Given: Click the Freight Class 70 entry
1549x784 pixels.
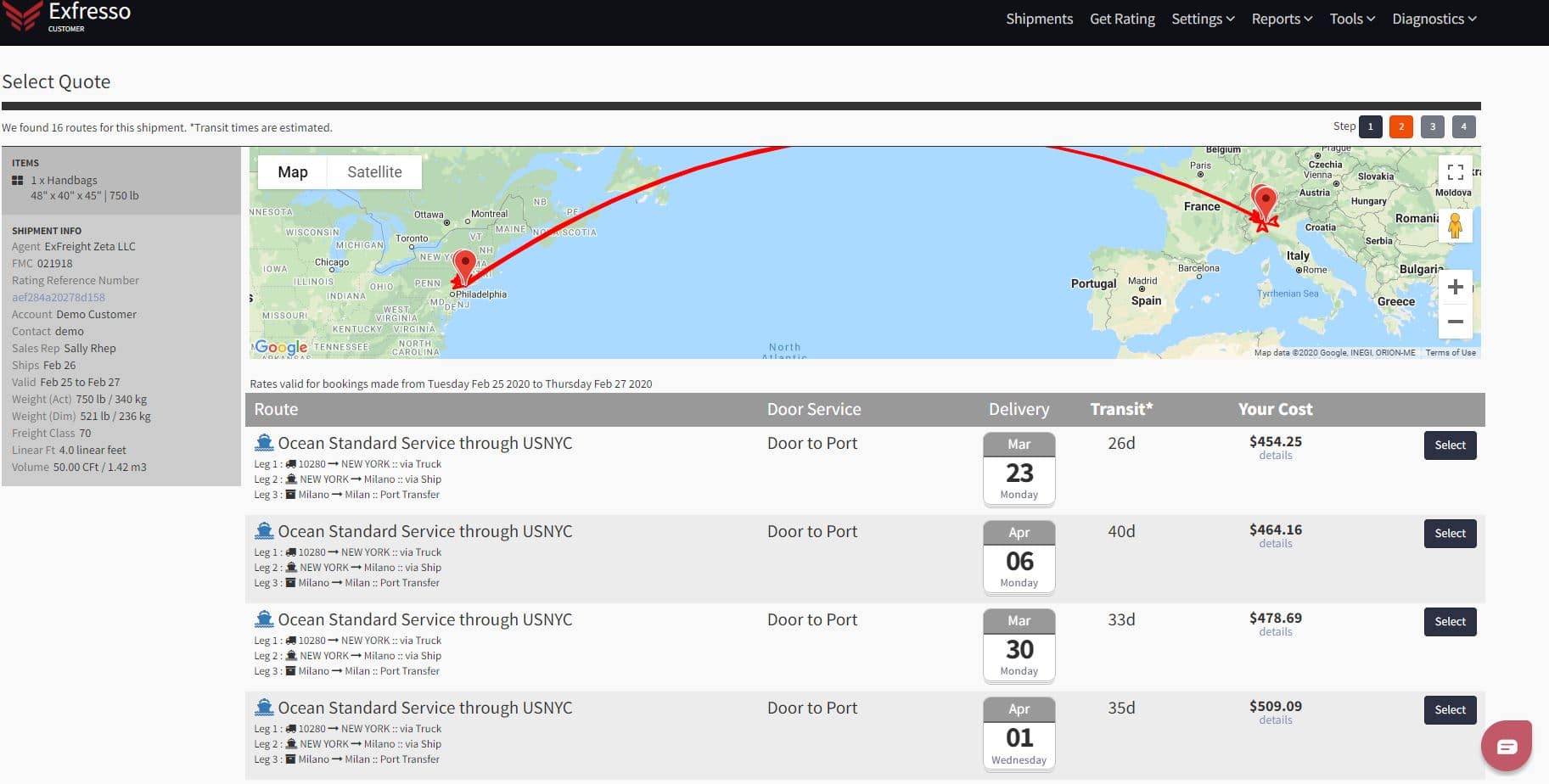Looking at the screenshot, I should click(x=51, y=434).
